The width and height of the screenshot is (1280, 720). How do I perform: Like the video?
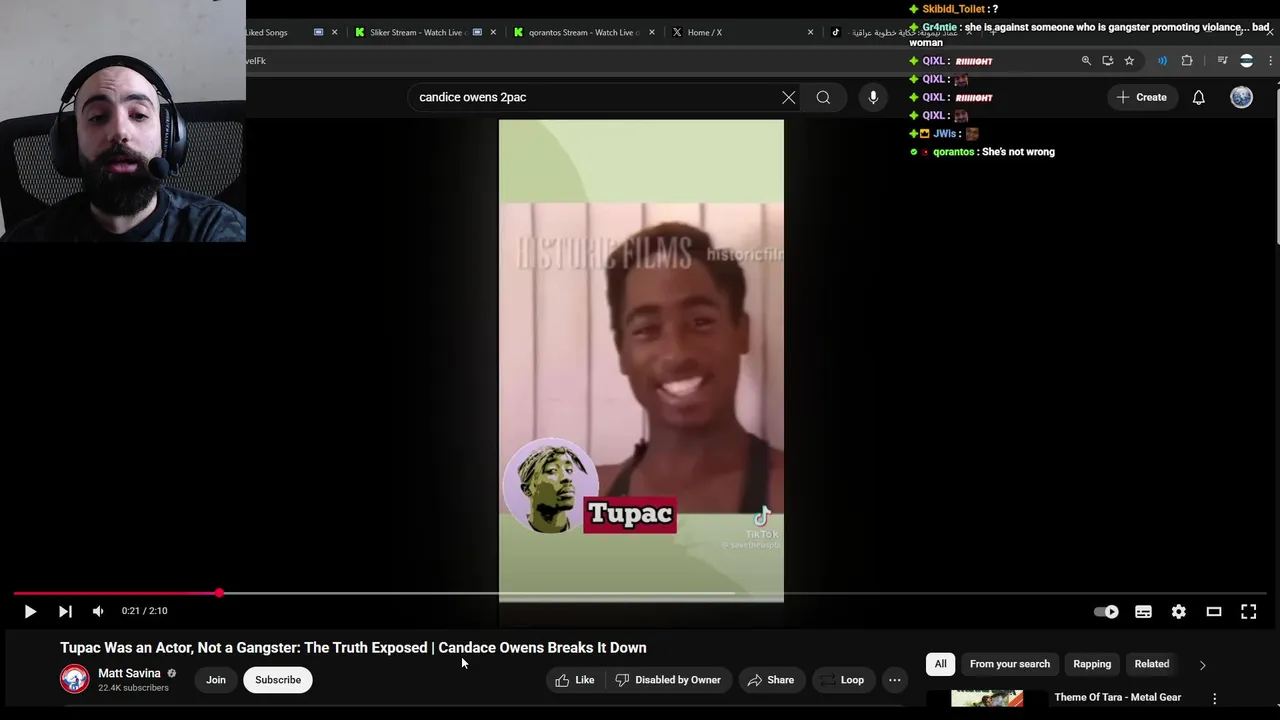pos(575,680)
